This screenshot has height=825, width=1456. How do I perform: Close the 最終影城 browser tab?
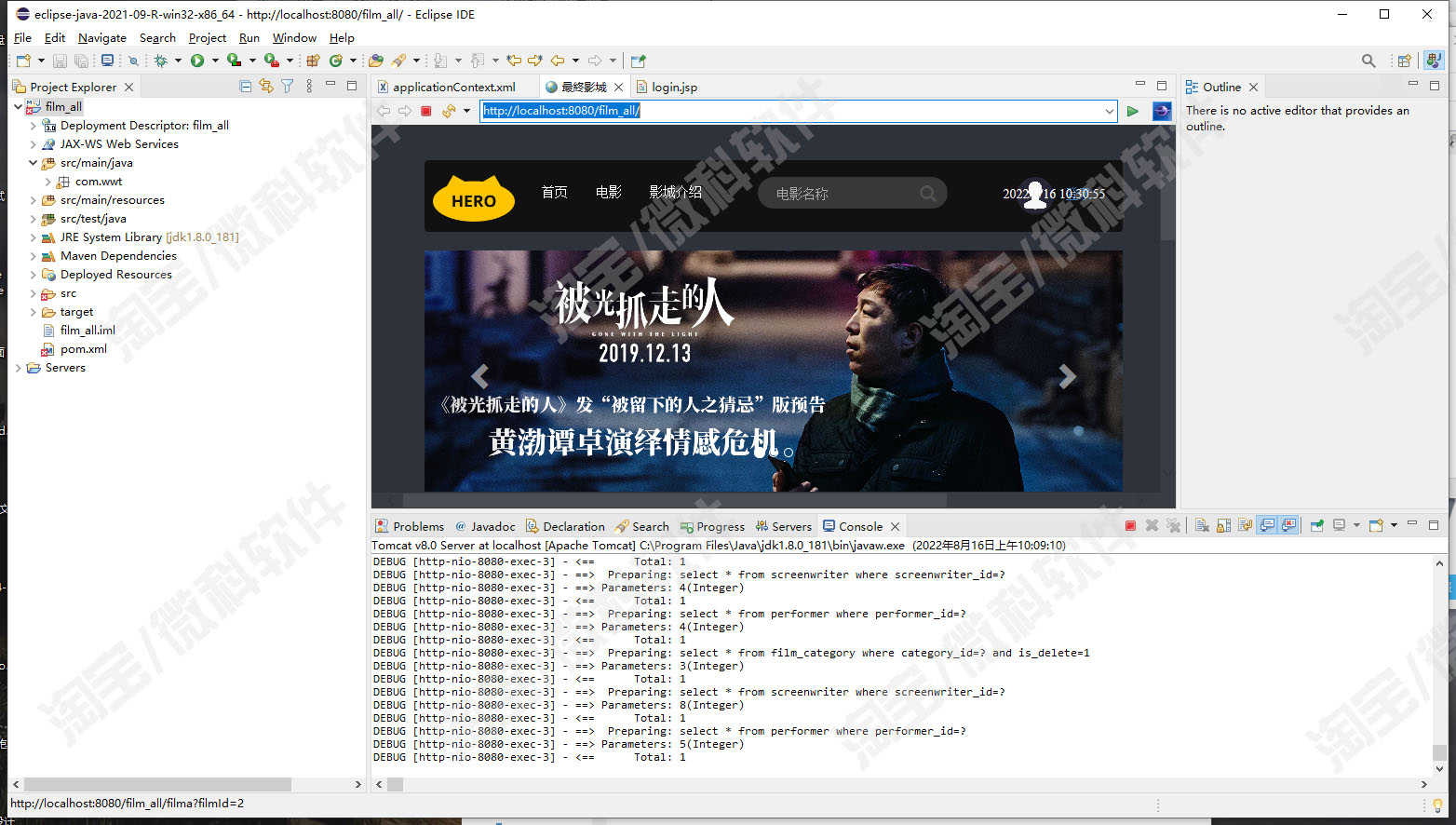618,87
